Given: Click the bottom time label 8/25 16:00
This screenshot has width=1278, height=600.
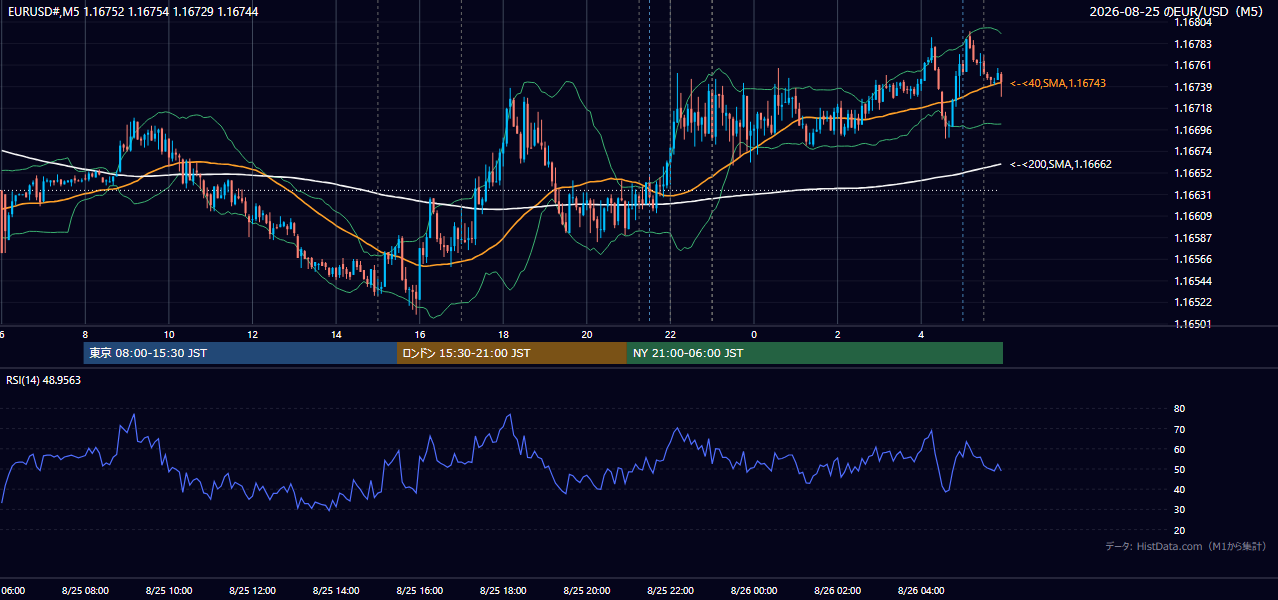Looking at the screenshot, I should tap(420, 591).
